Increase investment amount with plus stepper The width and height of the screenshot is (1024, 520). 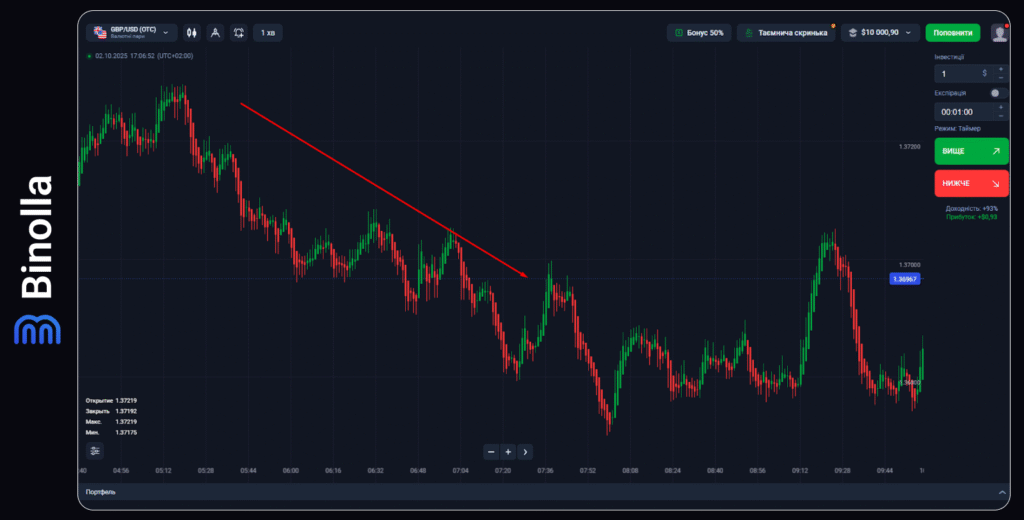[x=1000, y=69]
